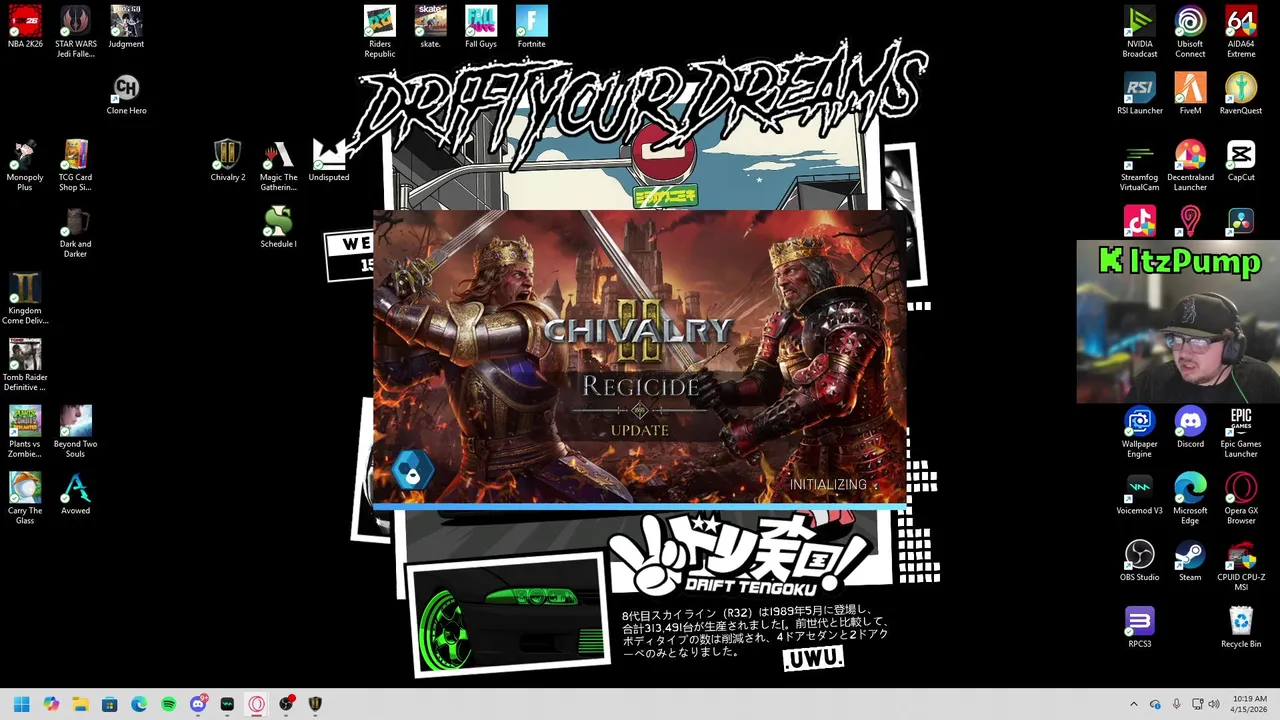The image size is (1280, 720).
Task: Launch the Schedule I desktop icon
Action: [x=278, y=227]
